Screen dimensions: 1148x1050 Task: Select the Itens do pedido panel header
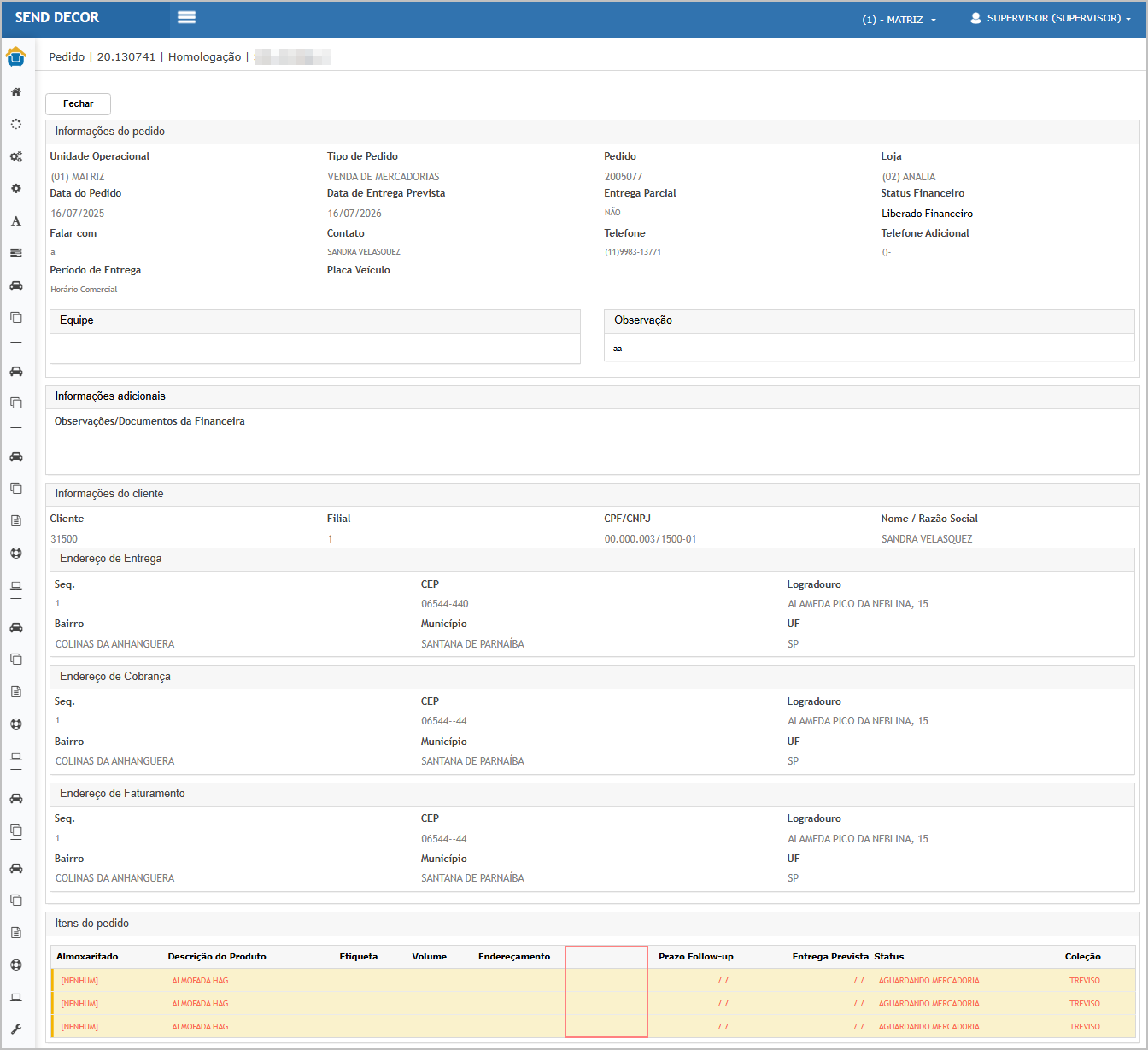(92, 924)
